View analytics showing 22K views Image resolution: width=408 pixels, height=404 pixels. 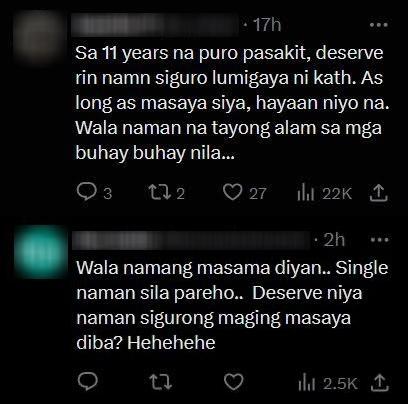tap(324, 193)
